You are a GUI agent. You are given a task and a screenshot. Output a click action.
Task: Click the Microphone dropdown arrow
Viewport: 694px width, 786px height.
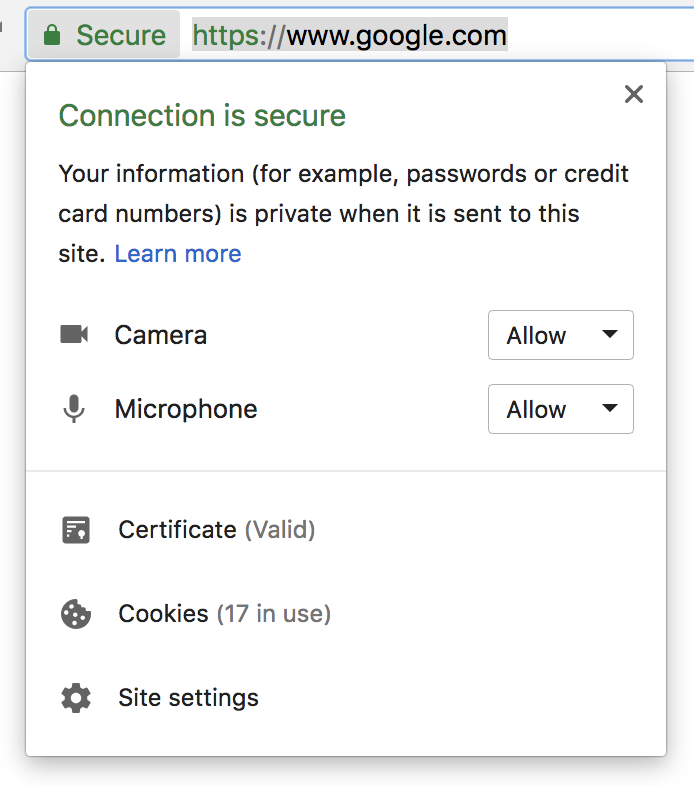[610, 409]
